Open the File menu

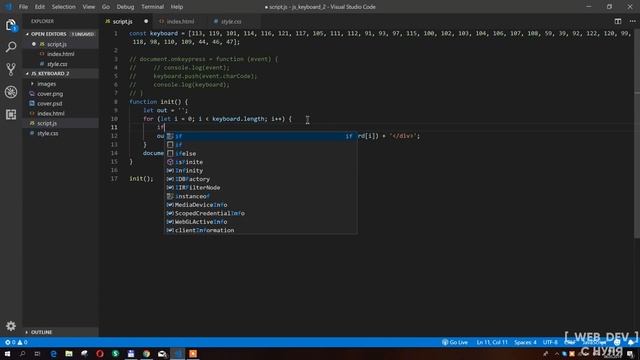click(23, 7)
